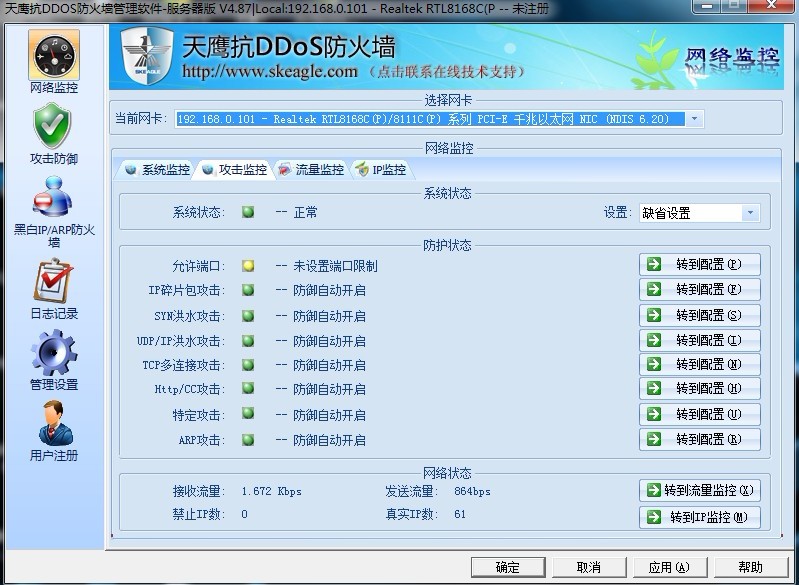Screen dimensions: 799x585
Task: Click the arrow icon on 转到流量监控(X) button
Action: click(x=654, y=490)
